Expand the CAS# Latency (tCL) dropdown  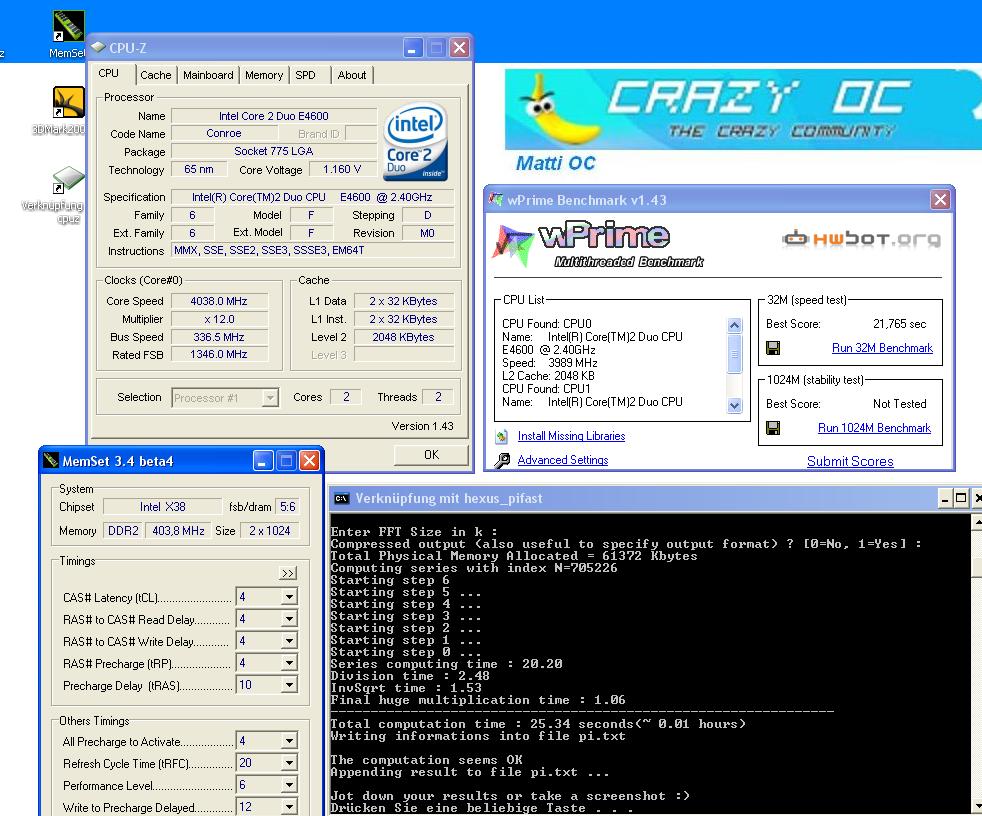[x=289, y=597]
